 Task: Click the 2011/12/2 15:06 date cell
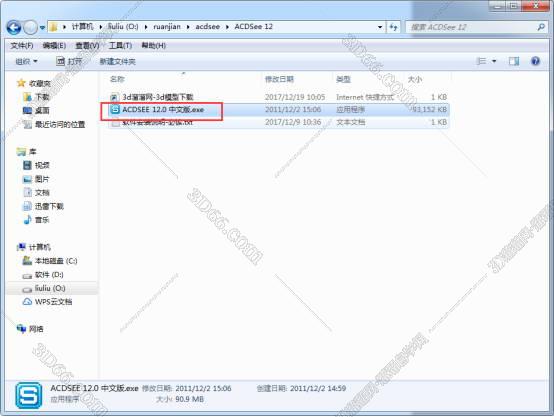(x=293, y=110)
